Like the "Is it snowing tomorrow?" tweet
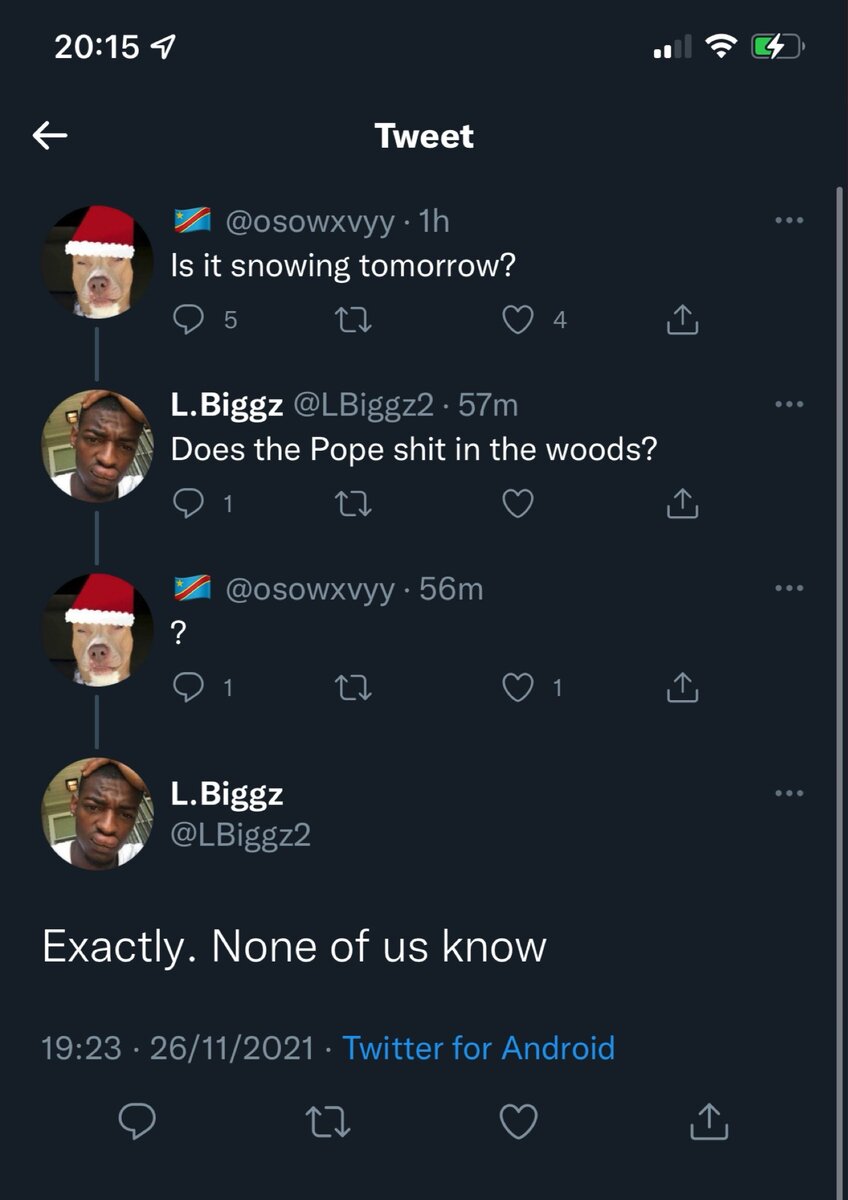 pos(517,320)
